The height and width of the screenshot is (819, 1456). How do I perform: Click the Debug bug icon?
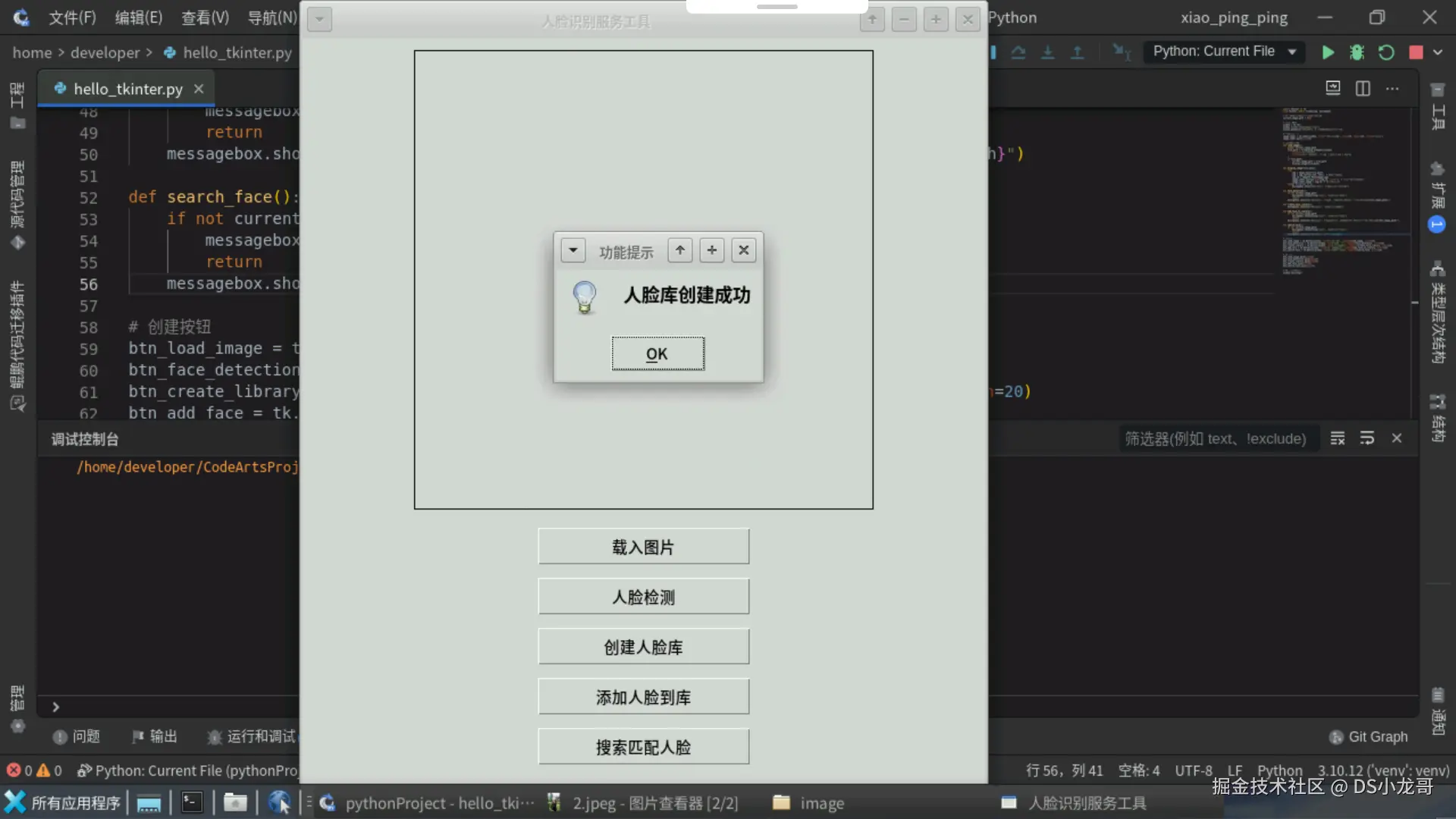(1357, 52)
